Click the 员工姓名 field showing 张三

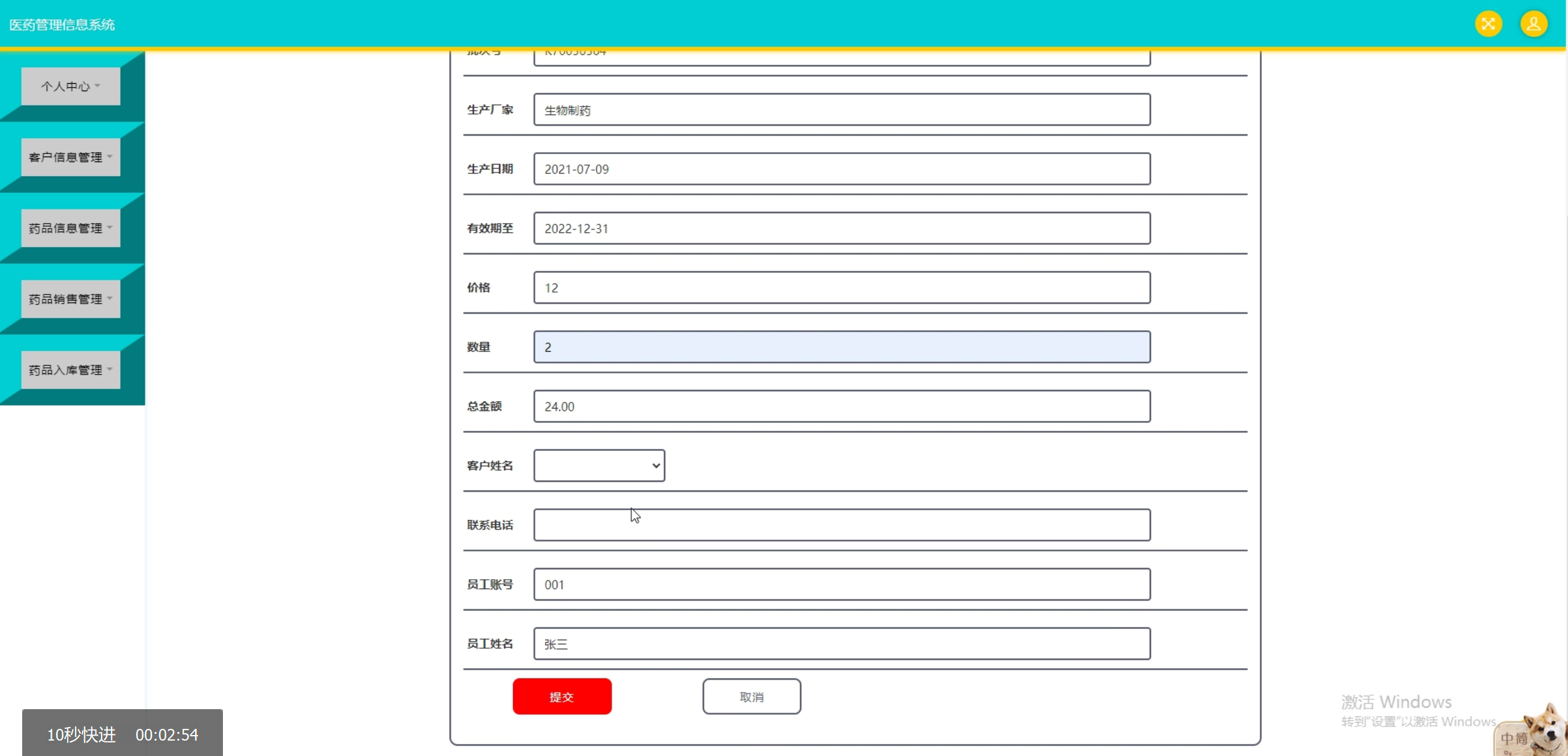click(x=841, y=644)
